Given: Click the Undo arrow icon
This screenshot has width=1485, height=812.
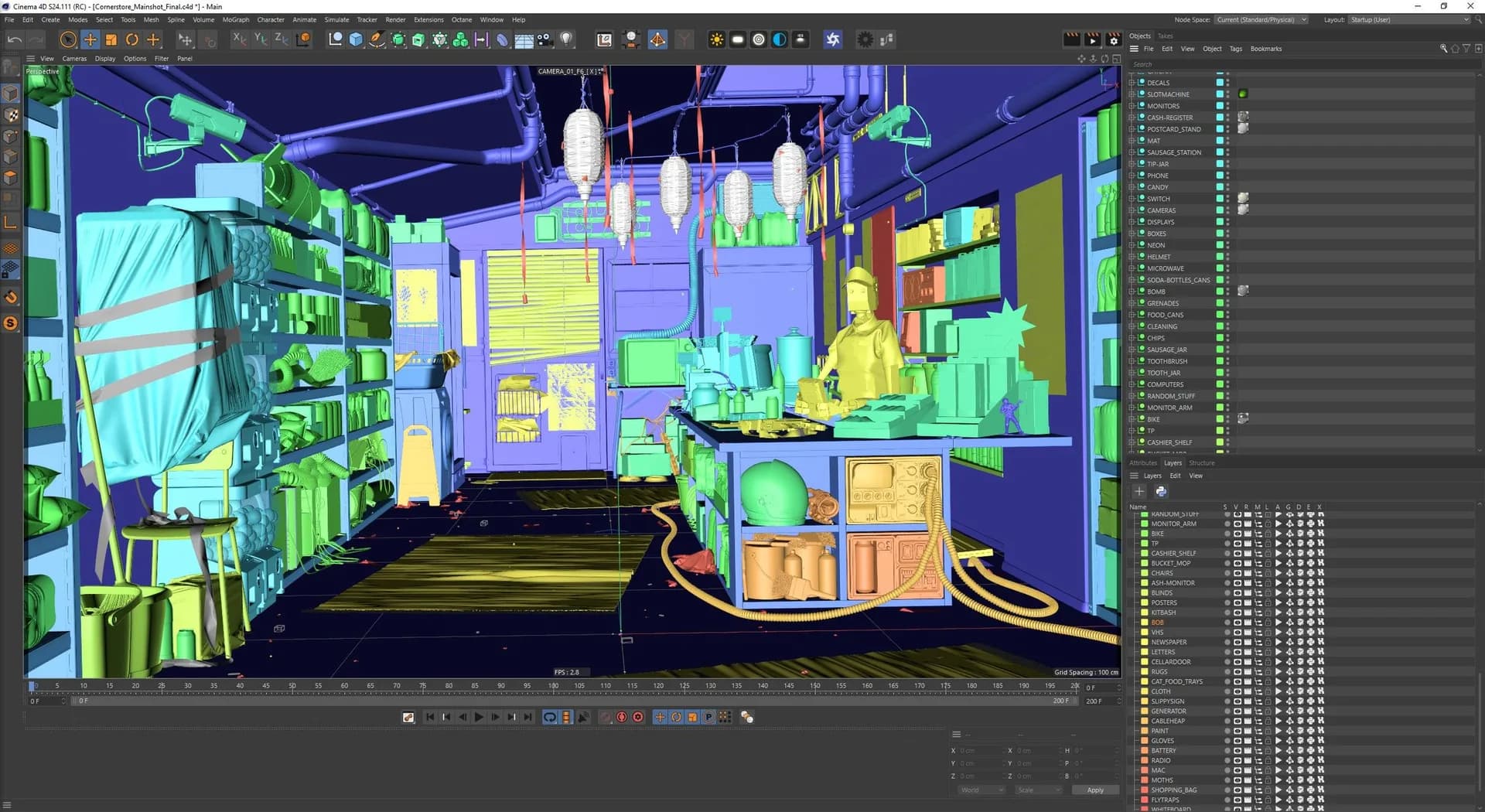Looking at the screenshot, I should pyautogui.click(x=15, y=39).
